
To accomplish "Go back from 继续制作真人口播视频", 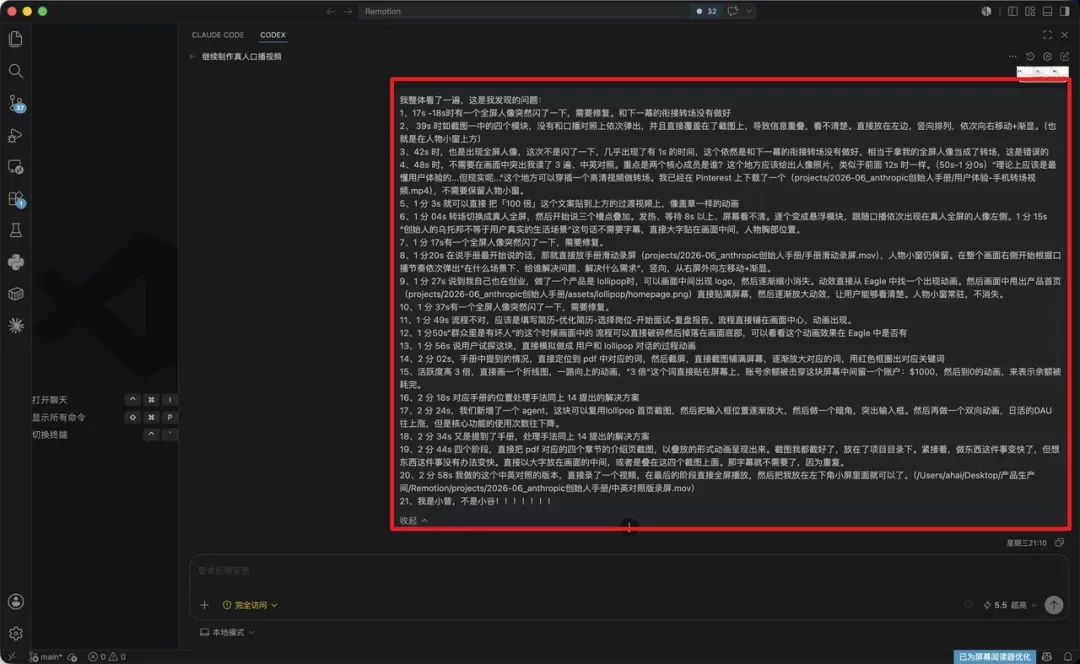I will click(192, 56).
